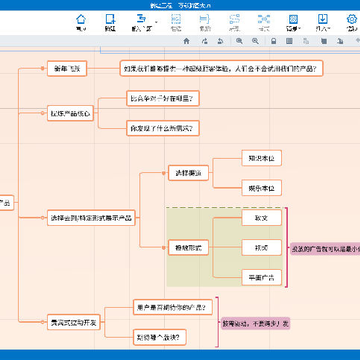Click the grayed-out bracket summary toolbar icon
Viewport: 360px width, 360px height.
pyautogui.click(x=205, y=19)
